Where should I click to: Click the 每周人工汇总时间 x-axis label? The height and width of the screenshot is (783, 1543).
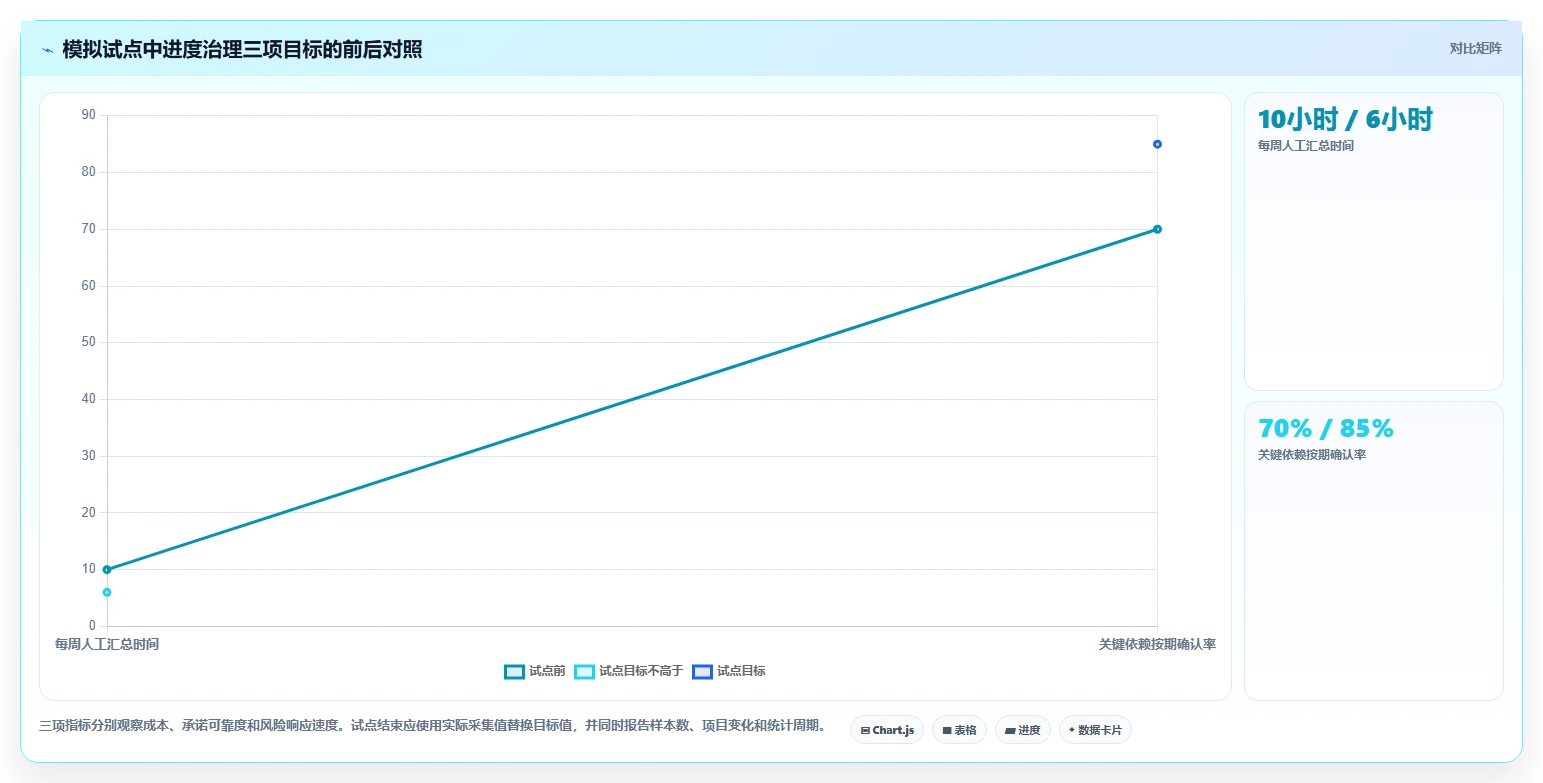107,644
